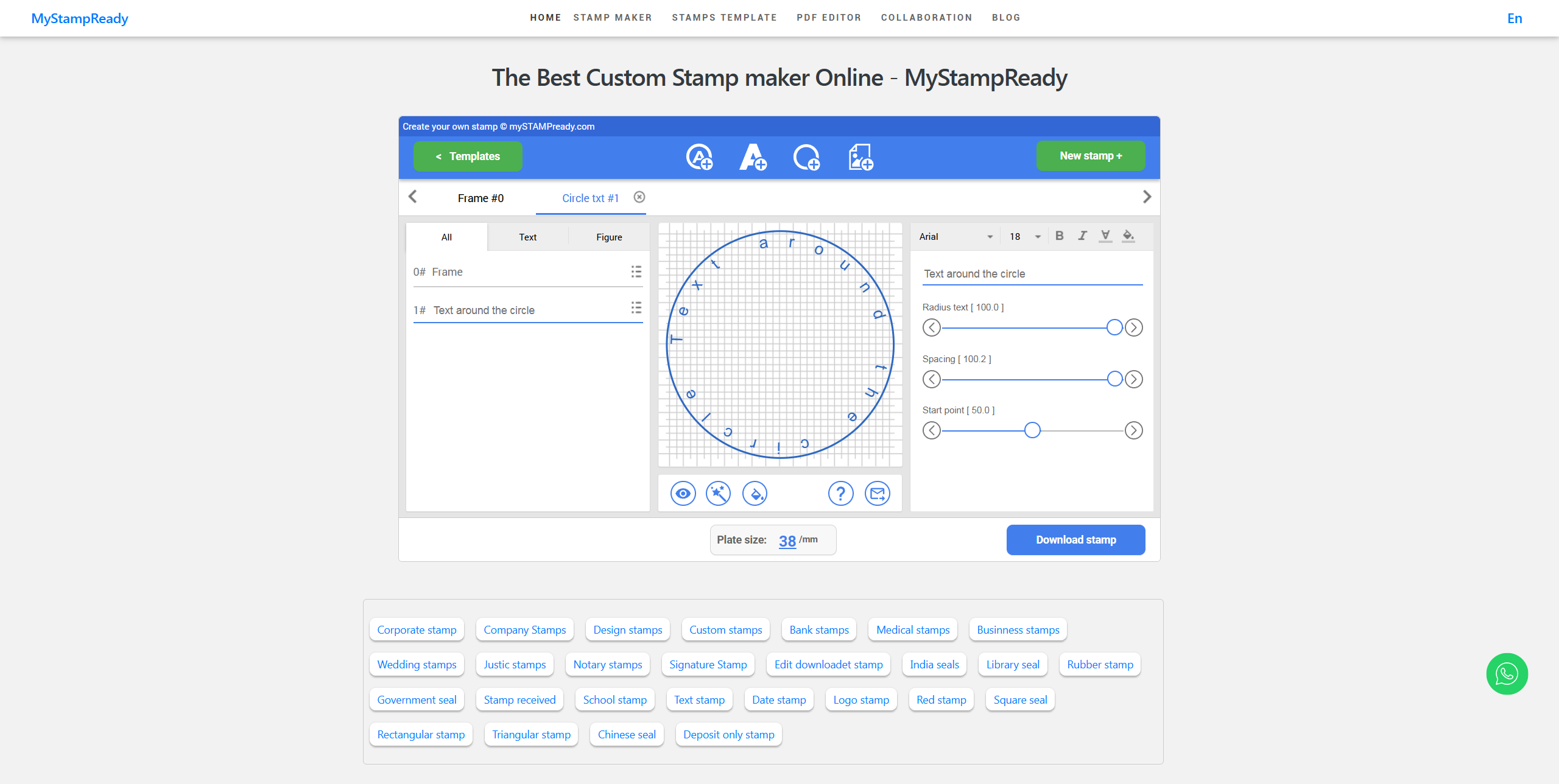Click the green Templates button
Screen dimensions: 1559x784
468,156
